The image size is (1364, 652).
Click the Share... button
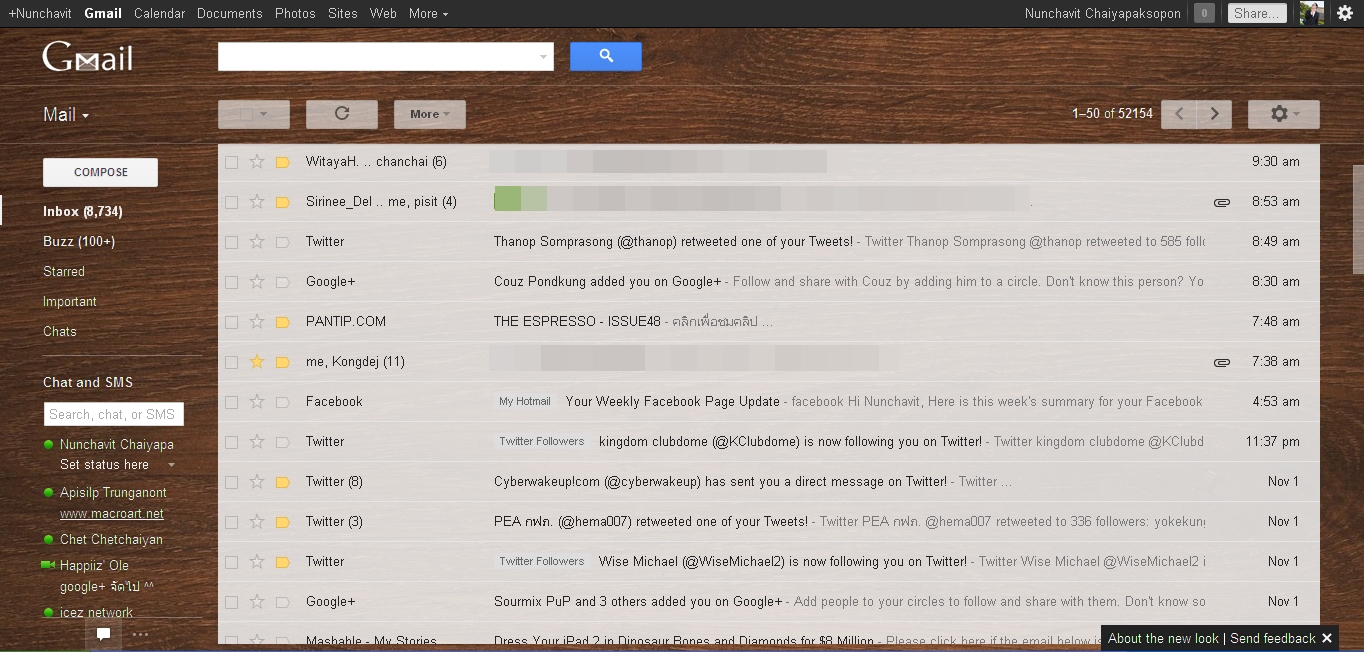pos(1257,13)
